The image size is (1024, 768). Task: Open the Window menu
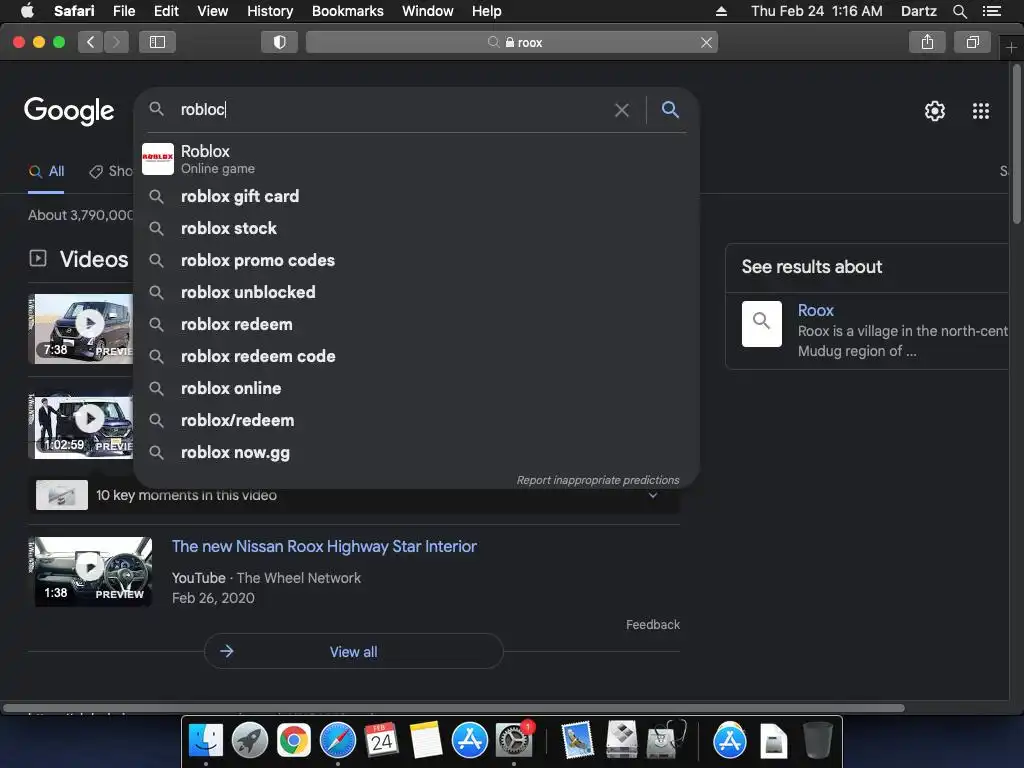428,11
